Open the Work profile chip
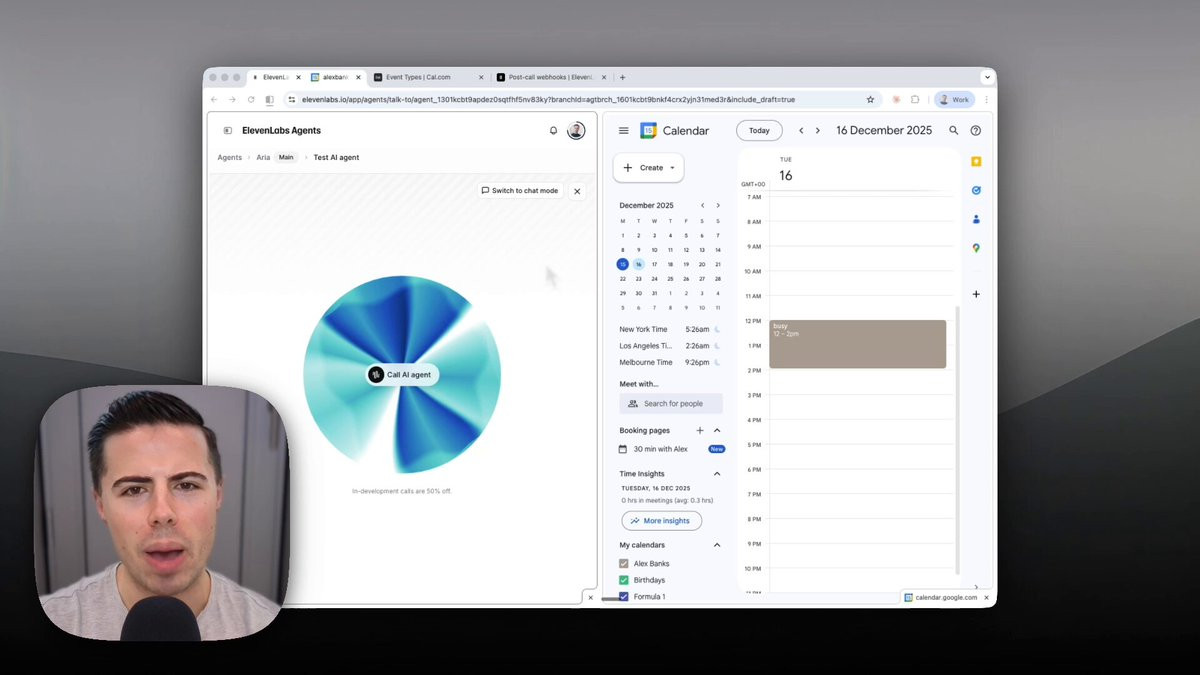 954,100
